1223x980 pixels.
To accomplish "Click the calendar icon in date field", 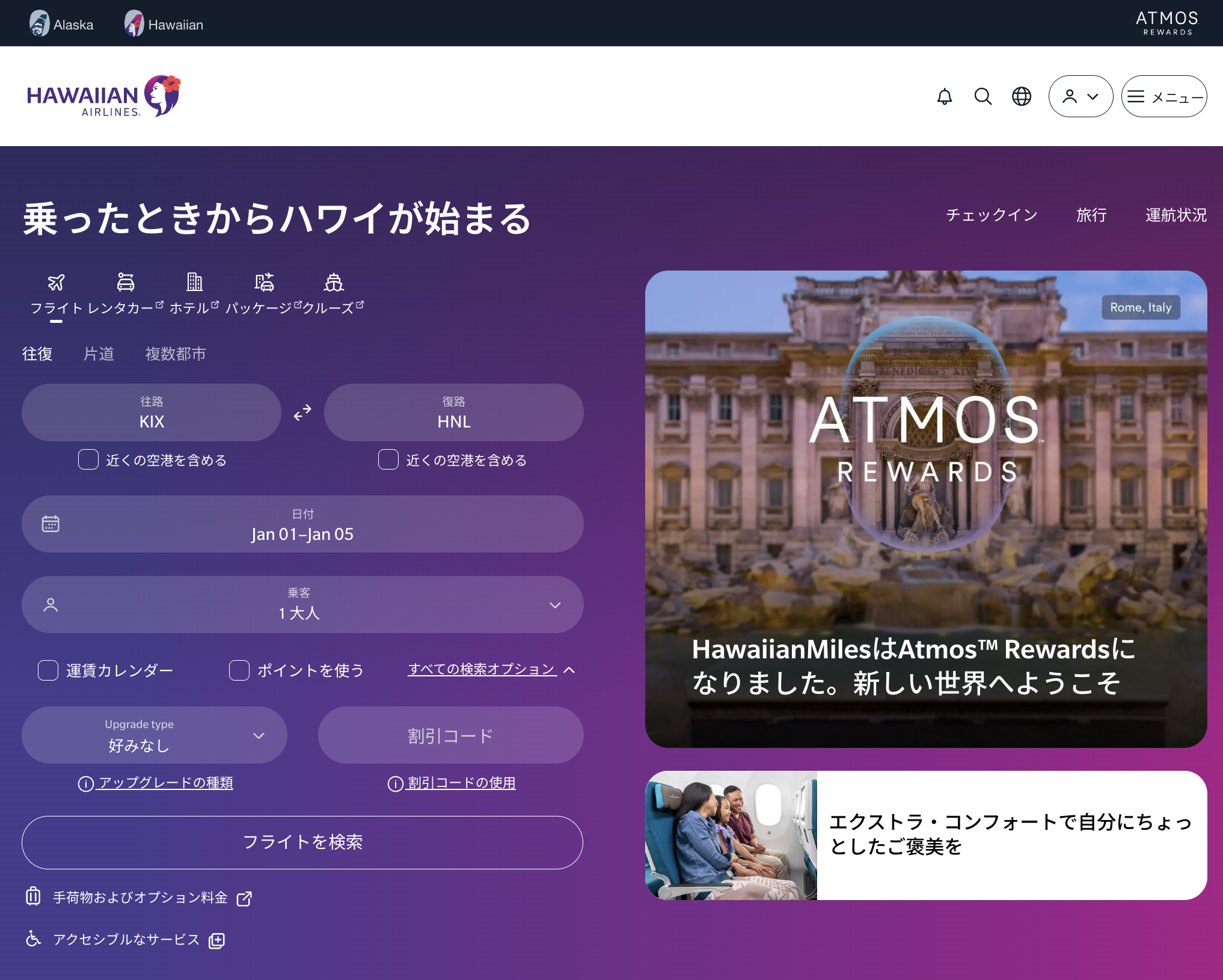I will [x=51, y=524].
